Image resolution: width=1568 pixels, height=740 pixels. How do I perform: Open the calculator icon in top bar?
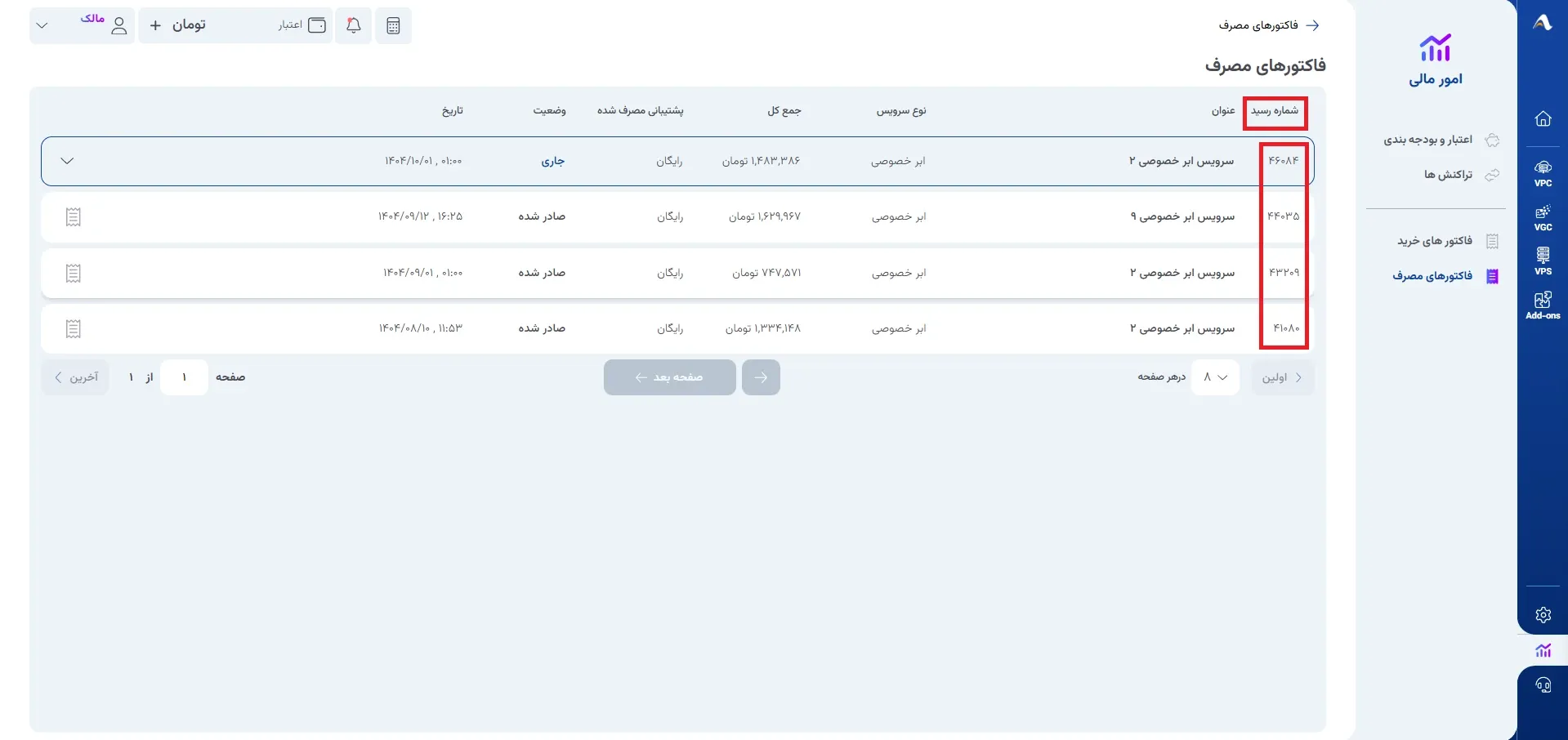tap(393, 25)
